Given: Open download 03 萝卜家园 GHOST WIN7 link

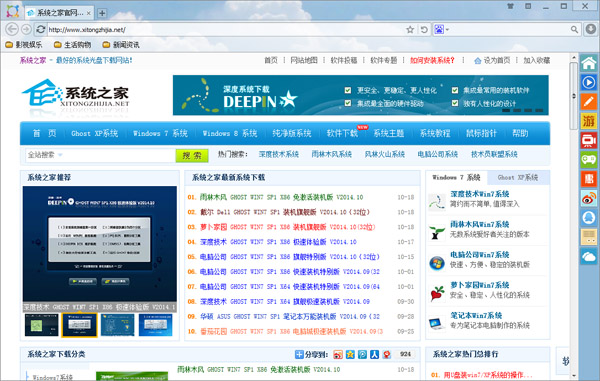Looking at the screenshot, I should point(287,227).
